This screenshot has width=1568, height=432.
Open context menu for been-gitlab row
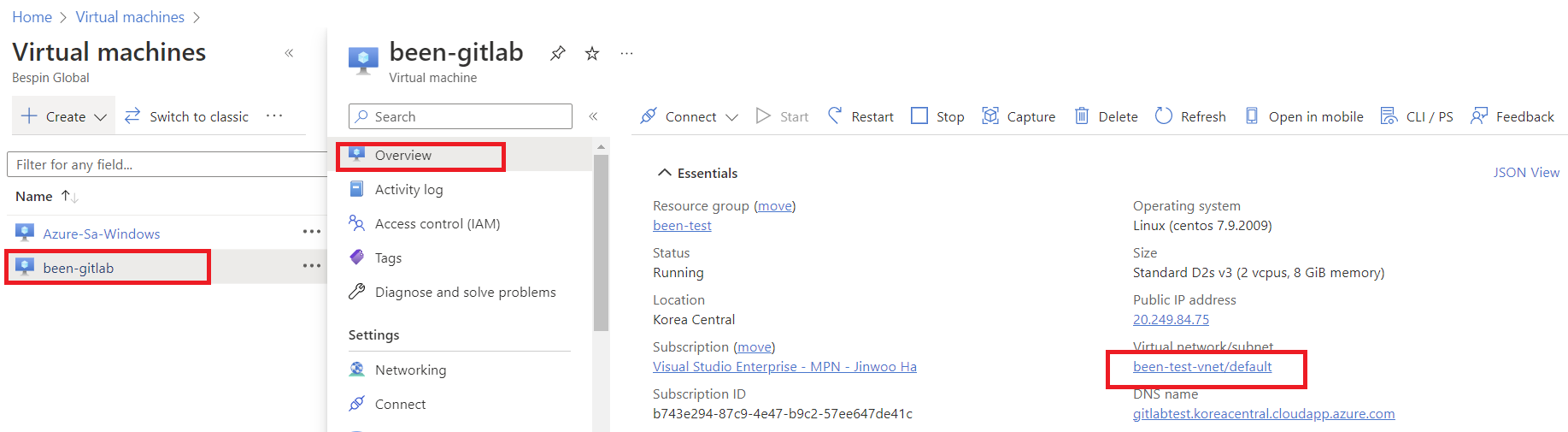[312, 266]
